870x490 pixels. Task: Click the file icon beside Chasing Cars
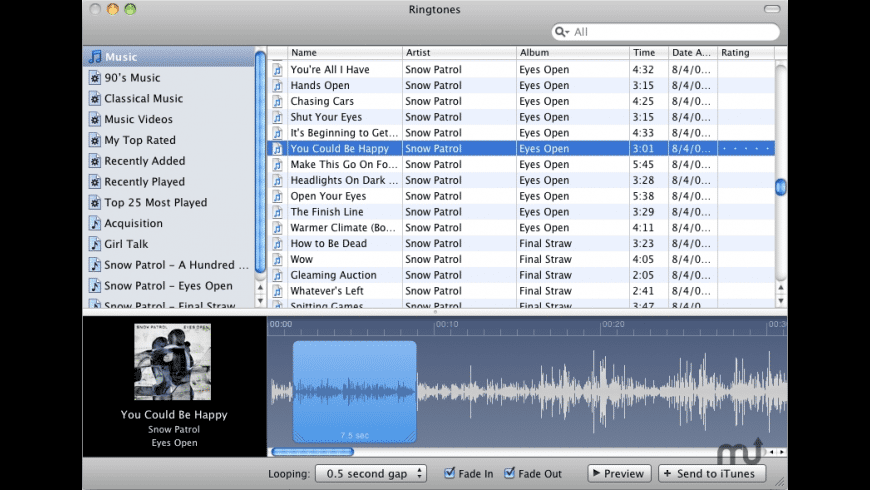(277, 101)
